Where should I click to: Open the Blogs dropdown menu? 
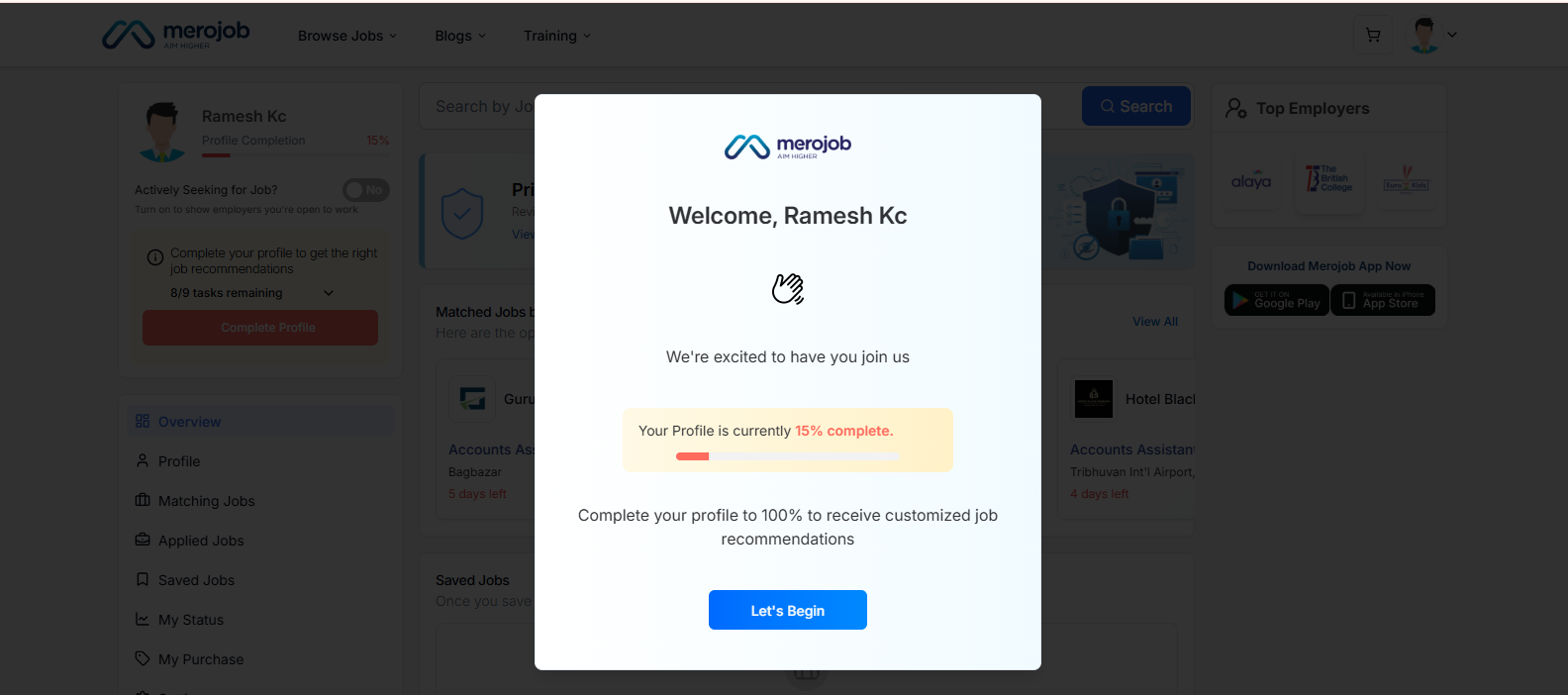460,36
